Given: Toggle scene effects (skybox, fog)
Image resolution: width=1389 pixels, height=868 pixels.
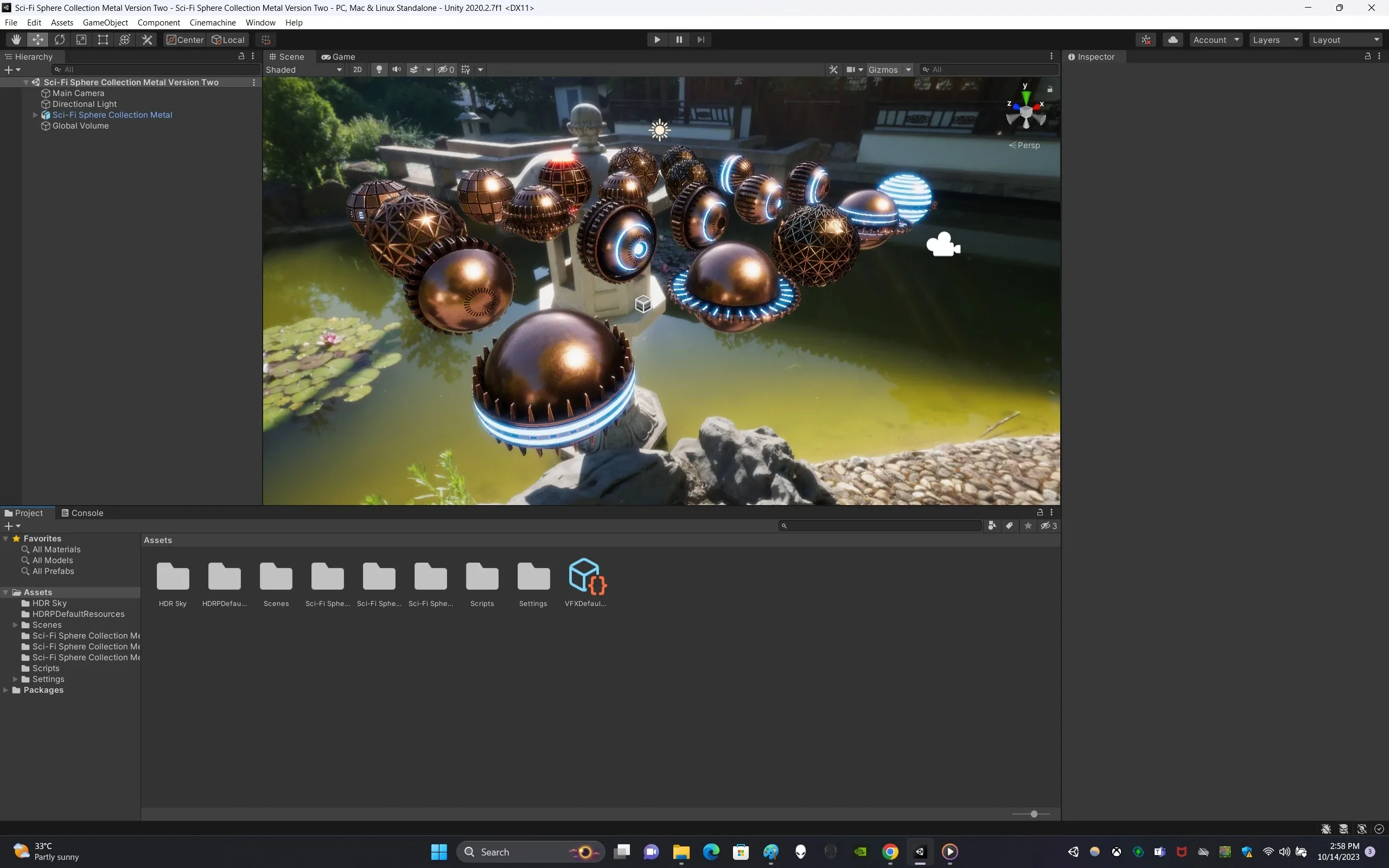Looking at the screenshot, I should 414,69.
